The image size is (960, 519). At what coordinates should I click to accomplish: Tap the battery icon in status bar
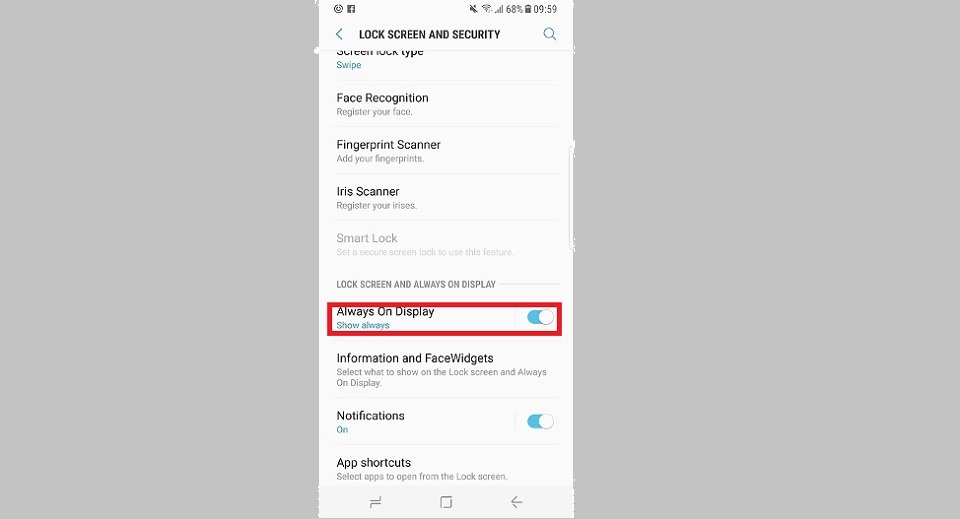coord(528,9)
